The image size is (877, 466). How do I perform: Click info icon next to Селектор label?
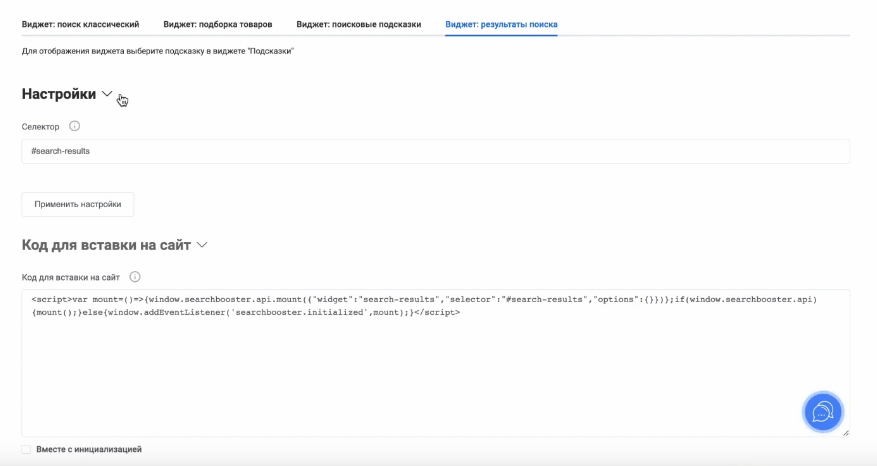[x=75, y=127]
